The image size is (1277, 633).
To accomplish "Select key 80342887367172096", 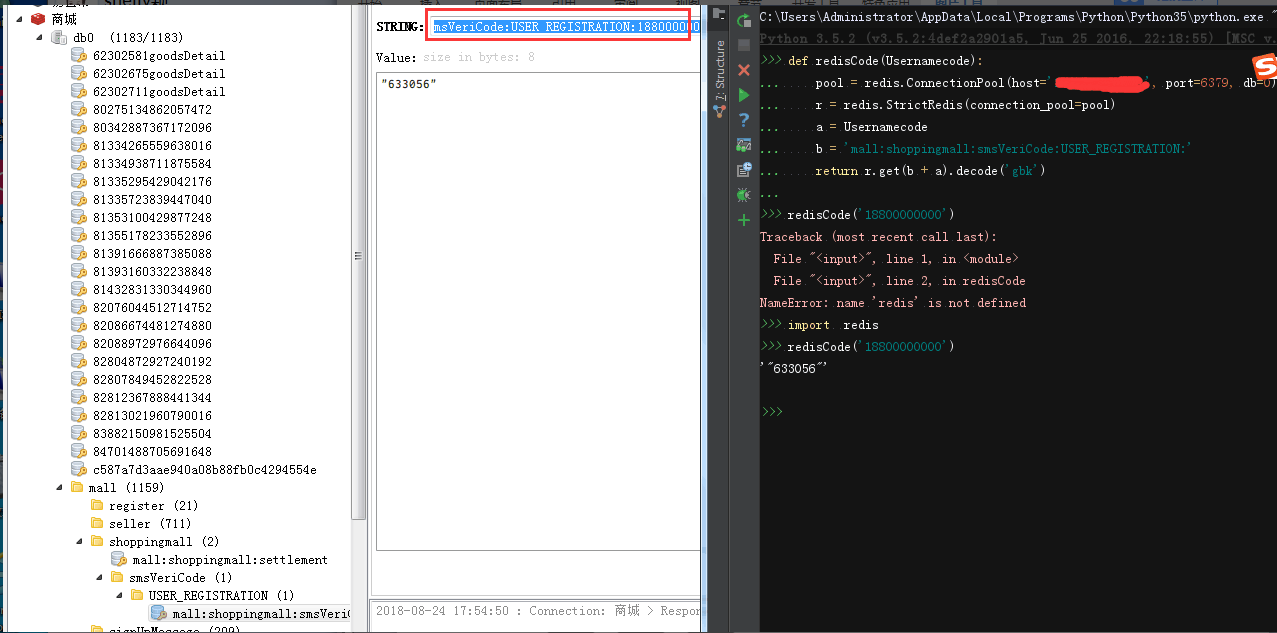I will 152,127.
